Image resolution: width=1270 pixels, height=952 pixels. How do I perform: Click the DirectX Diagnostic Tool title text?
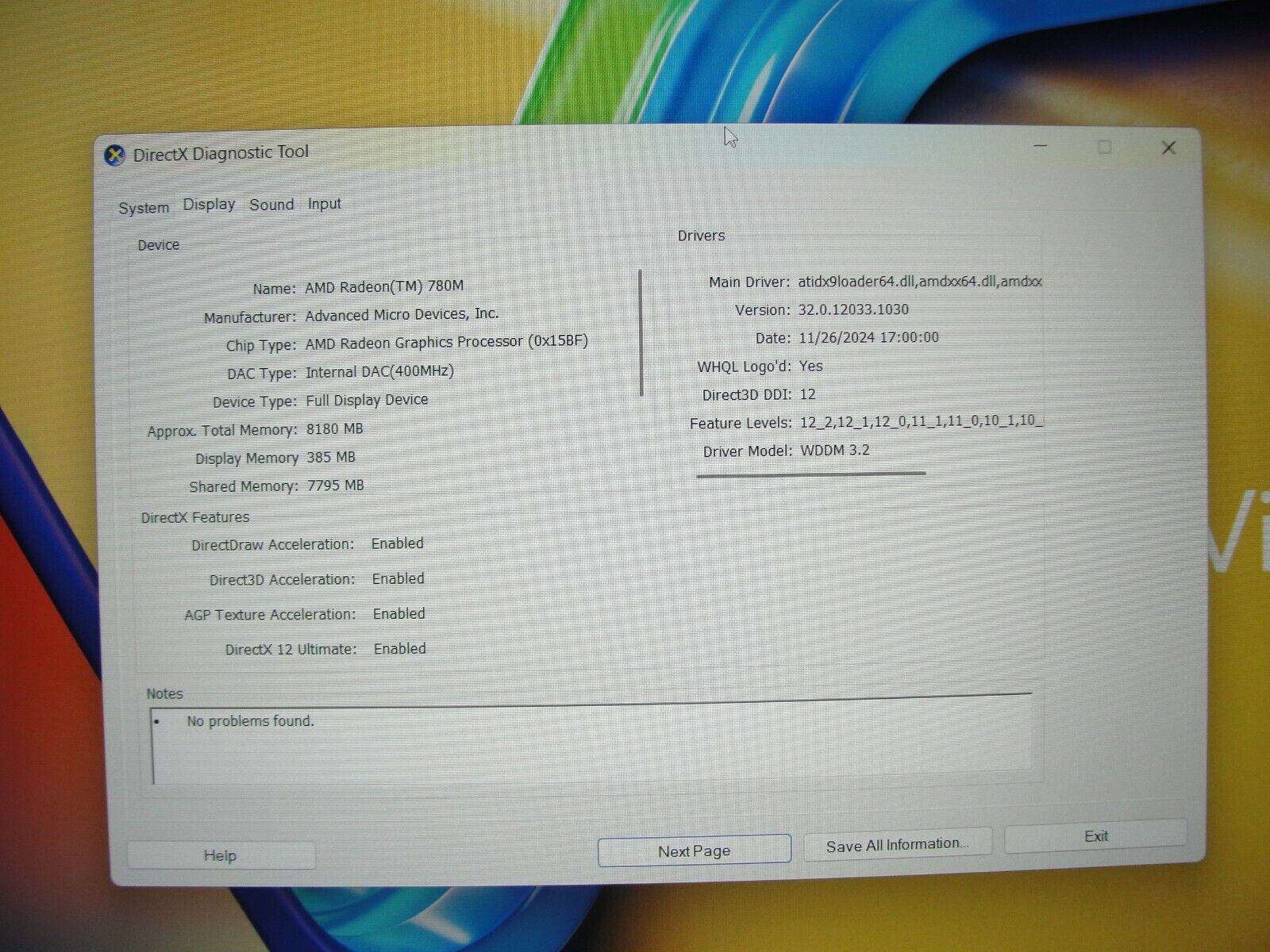[221, 153]
